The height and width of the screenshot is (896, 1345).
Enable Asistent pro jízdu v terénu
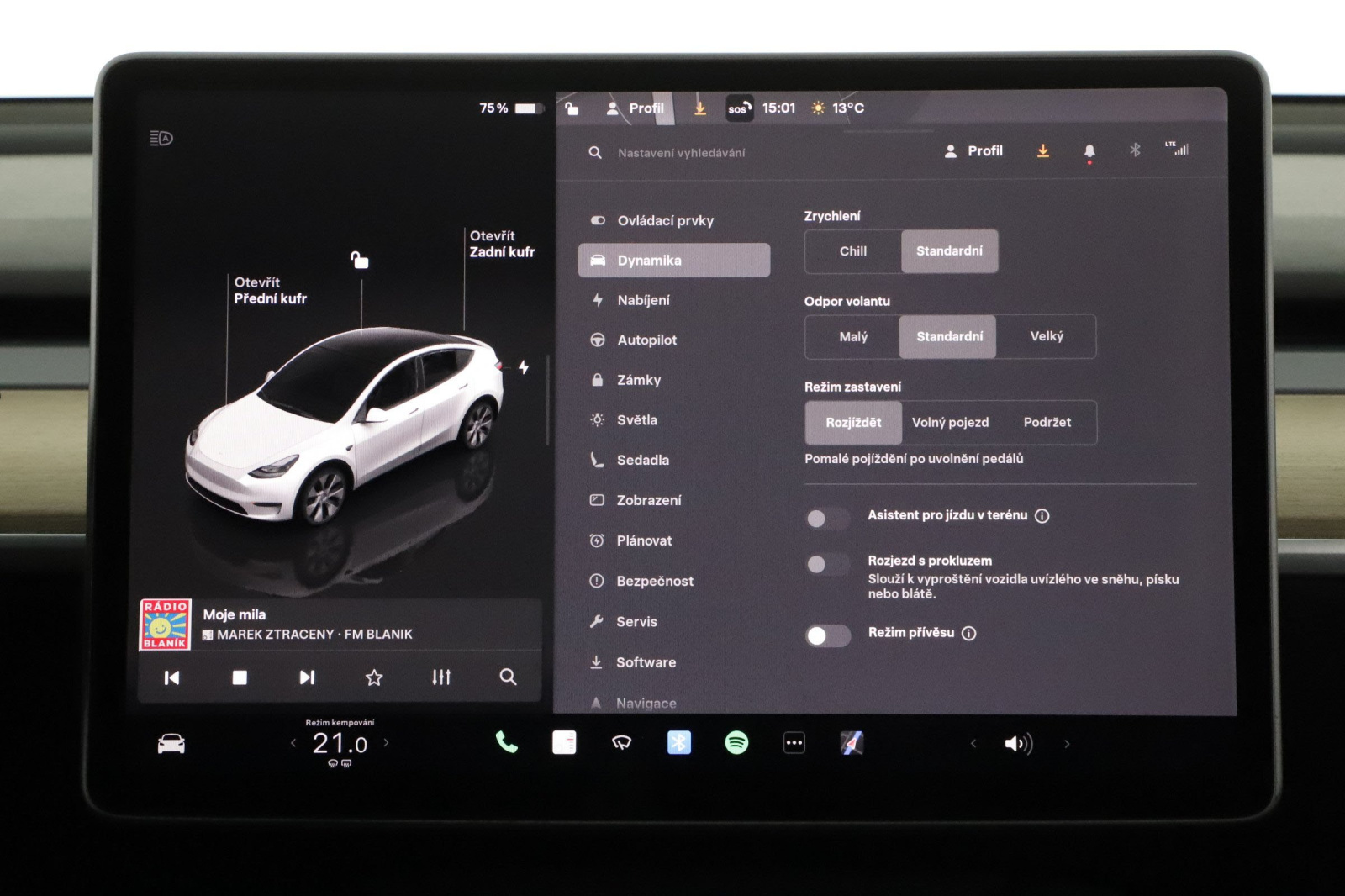827,519
